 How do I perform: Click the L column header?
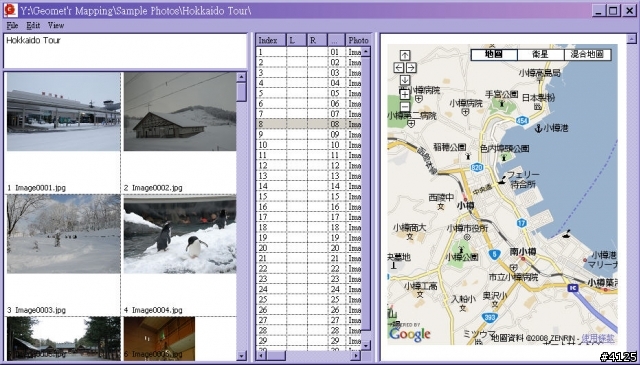click(x=297, y=40)
